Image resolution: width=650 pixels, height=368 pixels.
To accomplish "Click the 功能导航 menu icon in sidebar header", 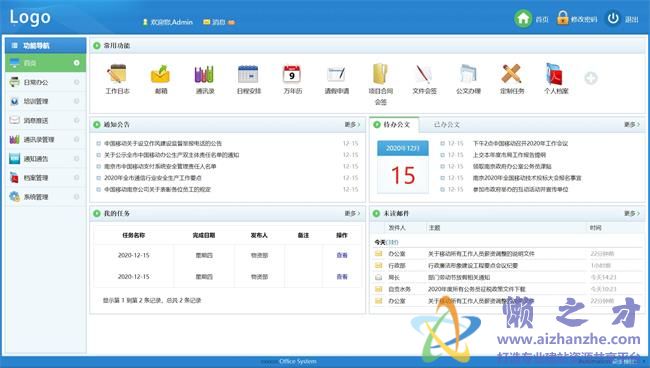I will coord(15,46).
